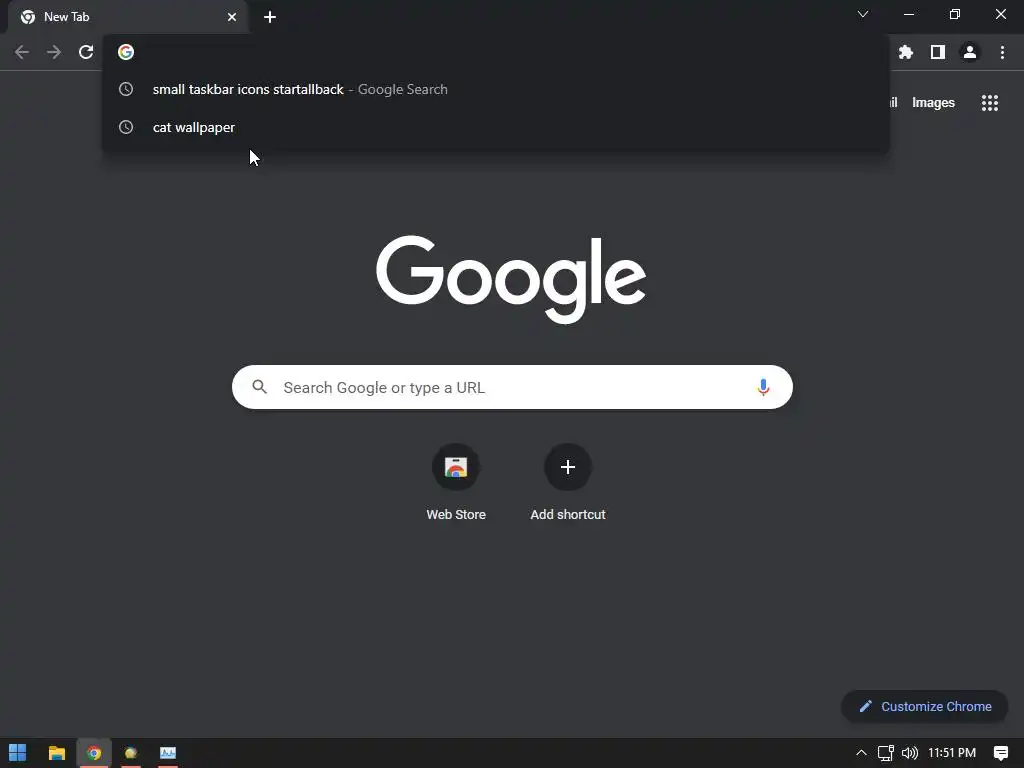Viewport: 1024px width, 768px height.
Task: Open the Google apps grid
Action: [x=990, y=103]
